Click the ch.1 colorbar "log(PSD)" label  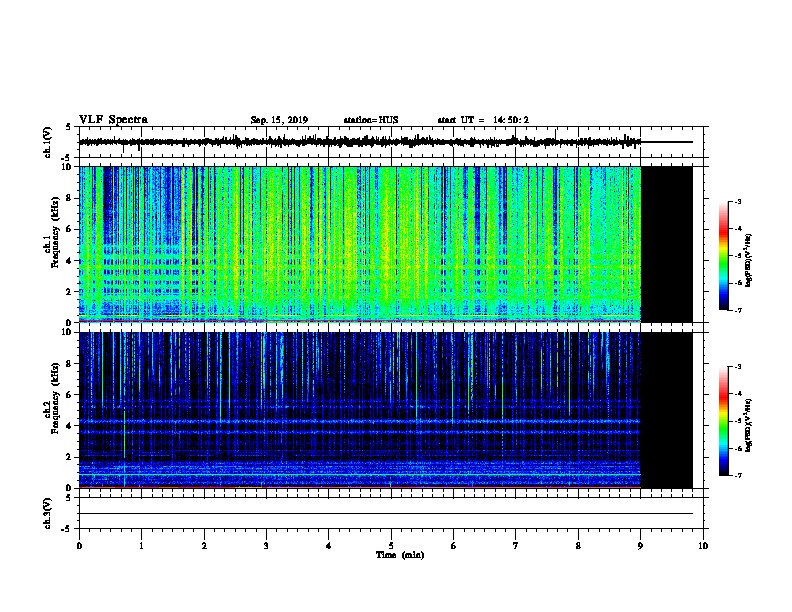tap(748, 260)
